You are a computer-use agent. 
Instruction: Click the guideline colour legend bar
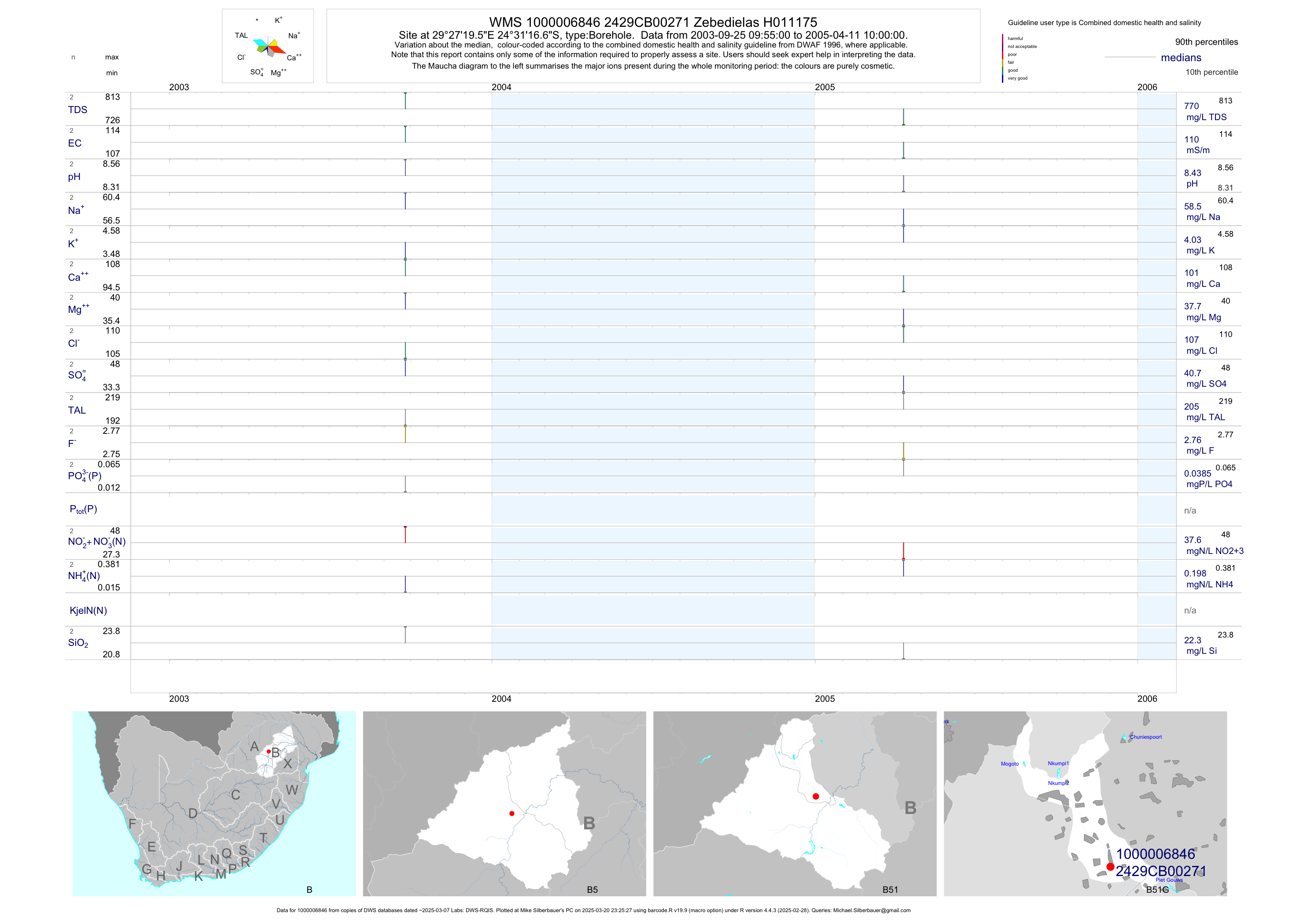pyautogui.click(x=1002, y=58)
